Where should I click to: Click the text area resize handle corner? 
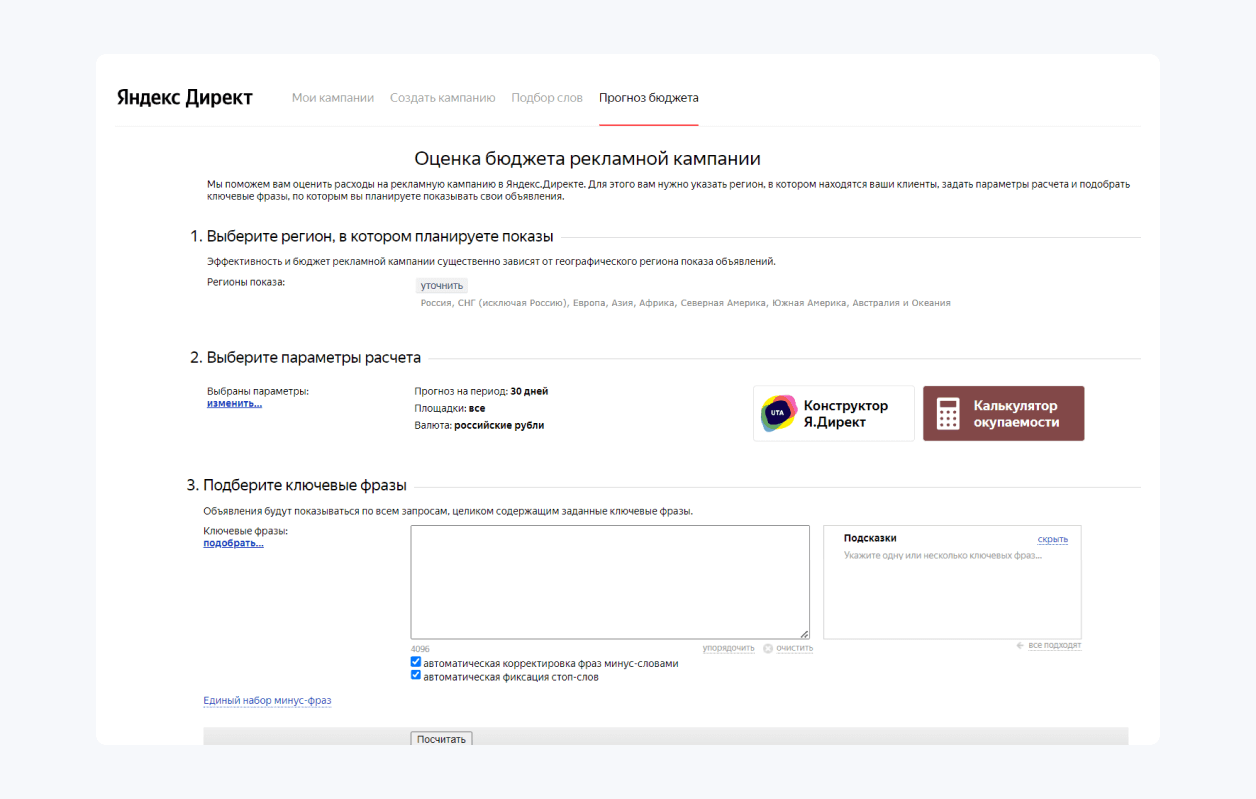[x=804, y=633]
